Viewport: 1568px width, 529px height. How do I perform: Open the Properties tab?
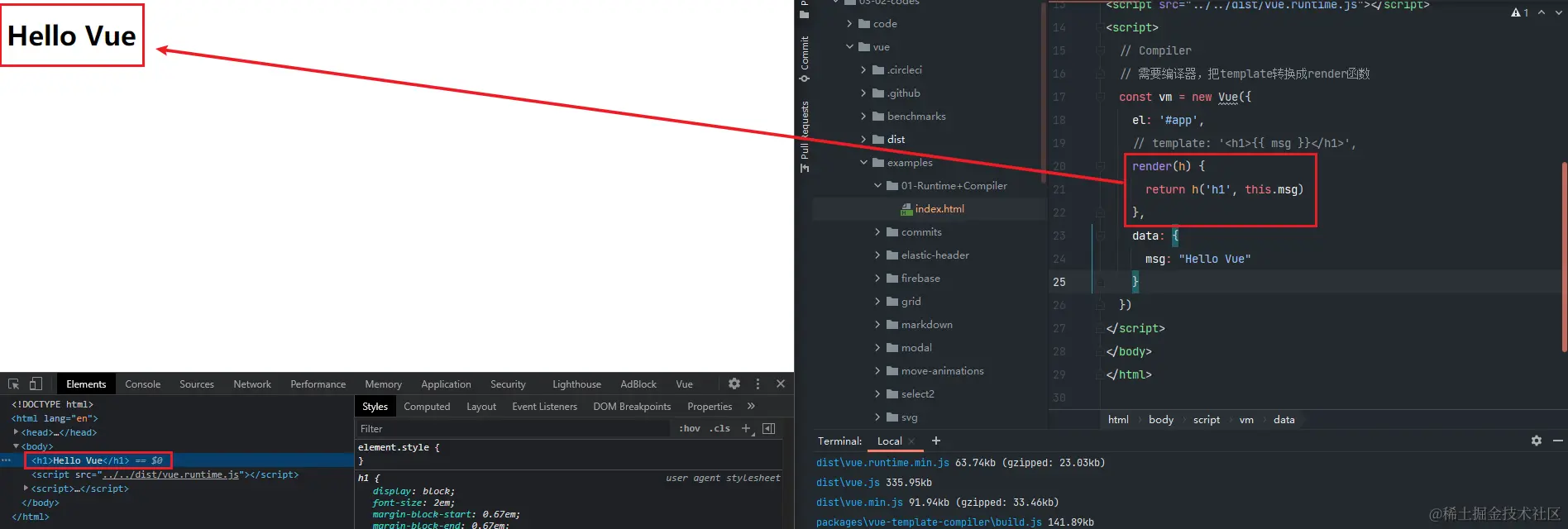710,407
